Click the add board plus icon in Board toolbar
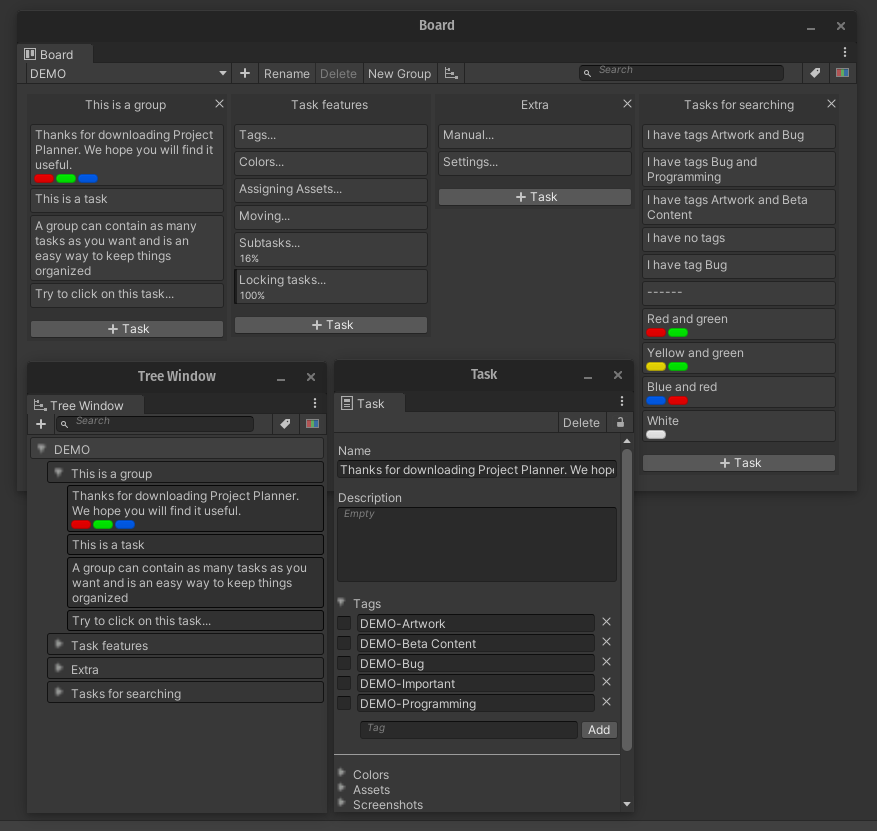Viewport: 877px width, 831px height. click(x=244, y=73)
